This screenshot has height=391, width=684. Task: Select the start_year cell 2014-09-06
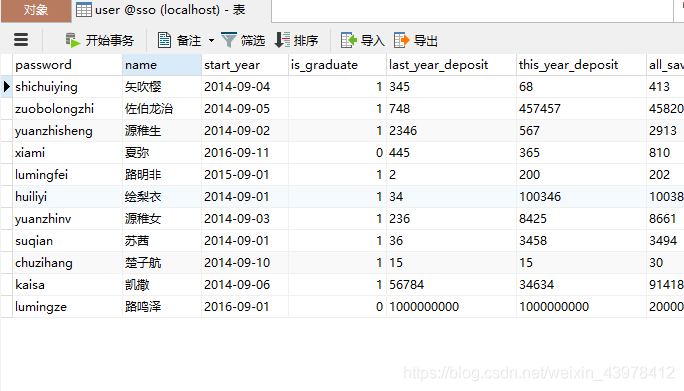click(245, 285)
